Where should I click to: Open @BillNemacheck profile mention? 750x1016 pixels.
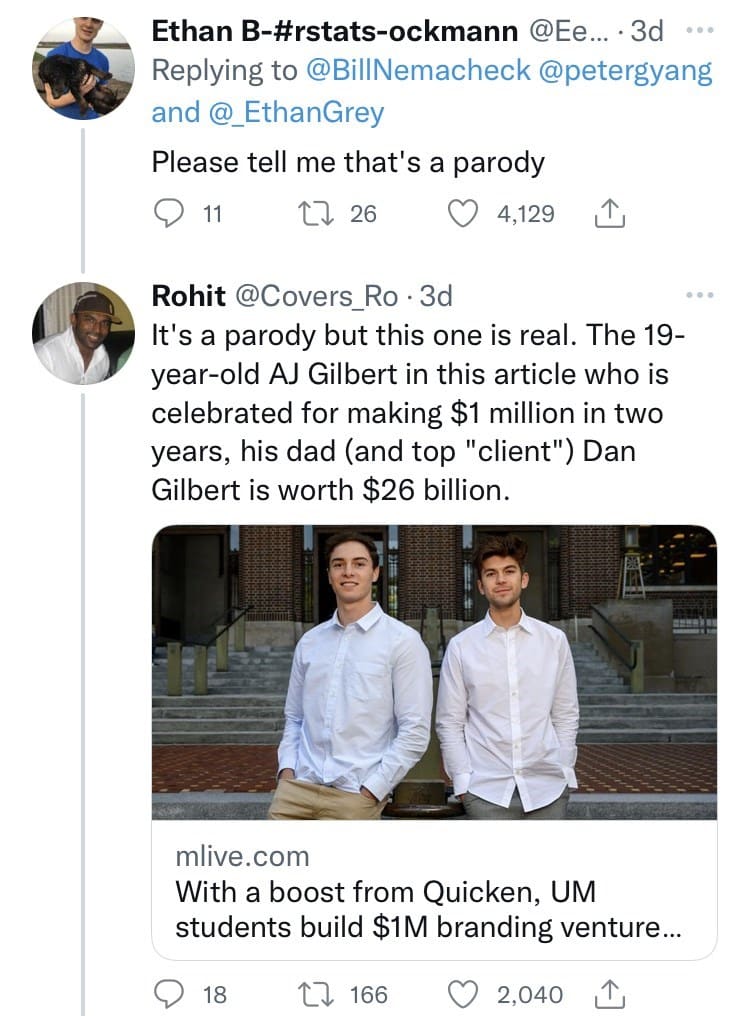[x=417, y=71]
